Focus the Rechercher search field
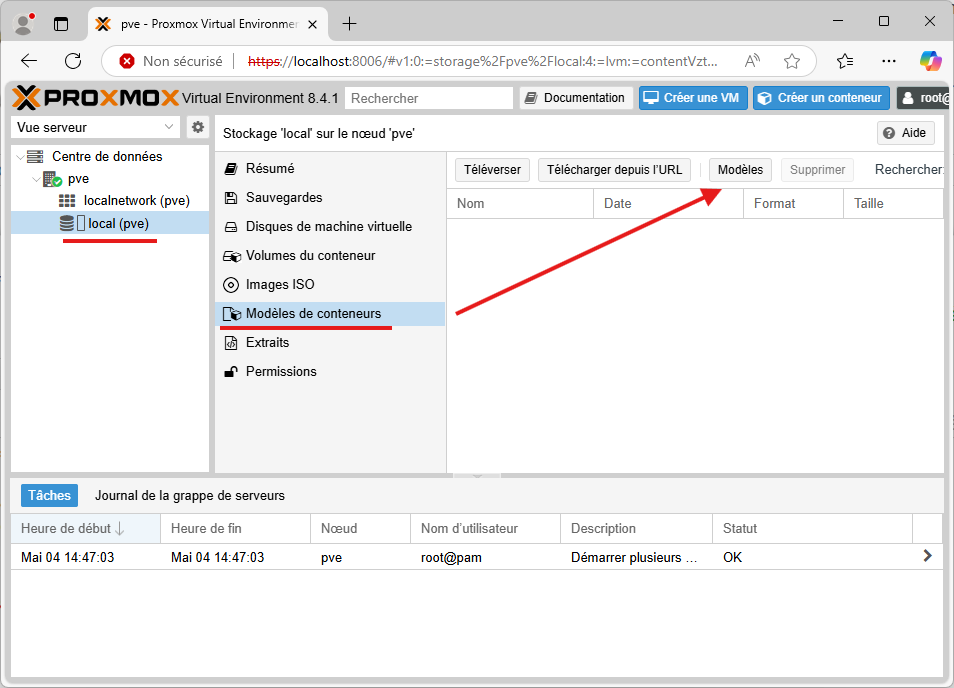954x688 pixels. 429,99
